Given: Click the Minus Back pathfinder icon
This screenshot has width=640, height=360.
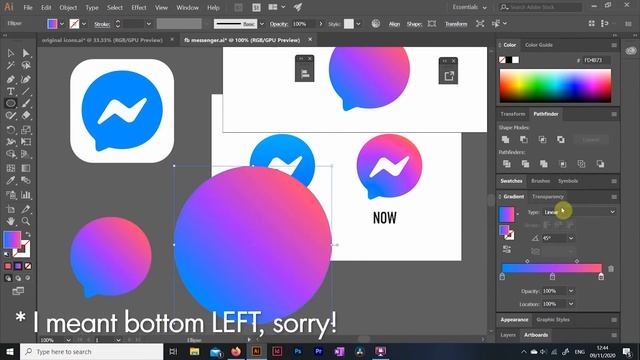Looking at the screenshot, I should click(x=600, y=164).
